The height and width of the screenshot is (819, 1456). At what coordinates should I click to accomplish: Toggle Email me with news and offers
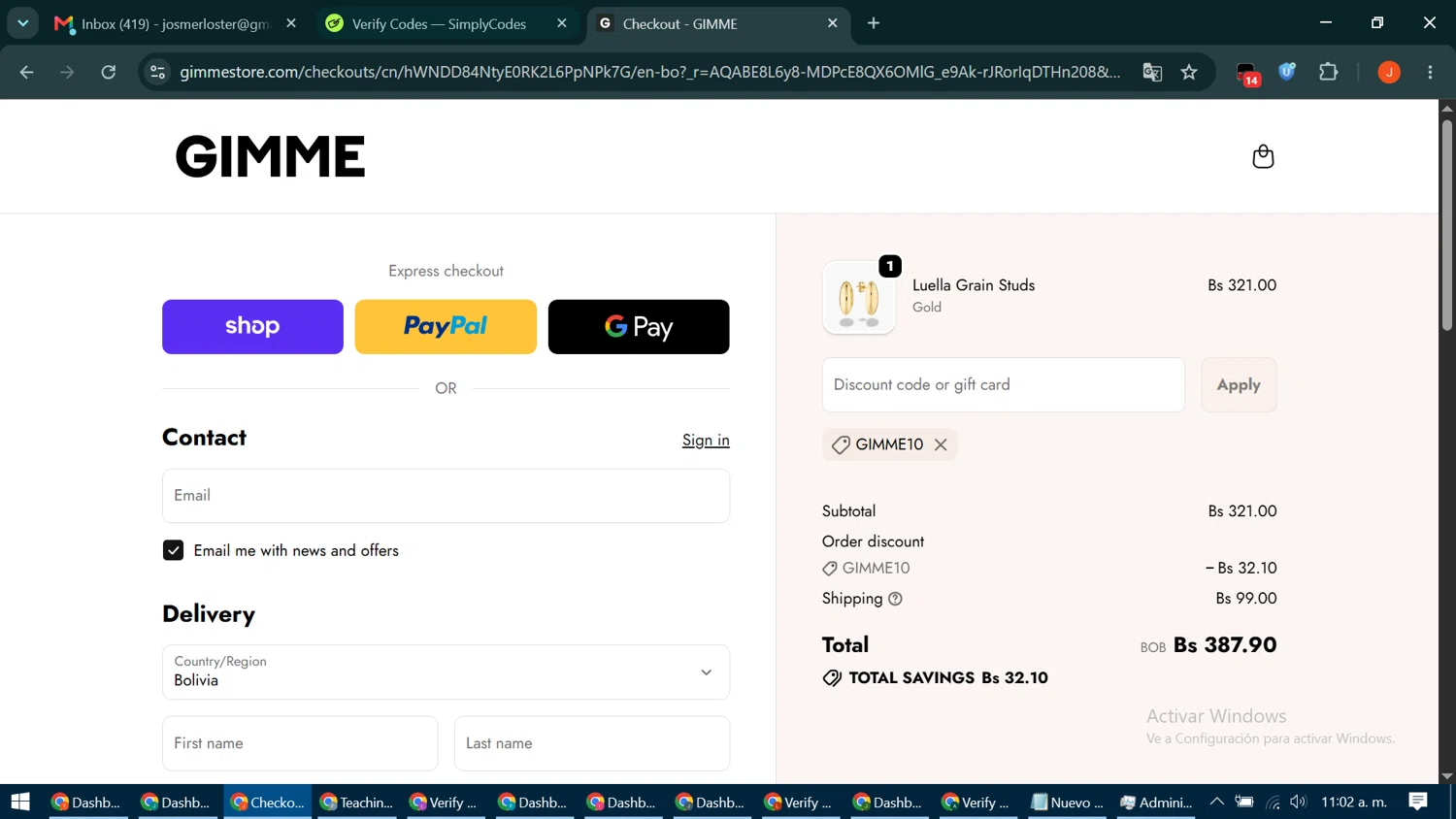click(173, 550)
